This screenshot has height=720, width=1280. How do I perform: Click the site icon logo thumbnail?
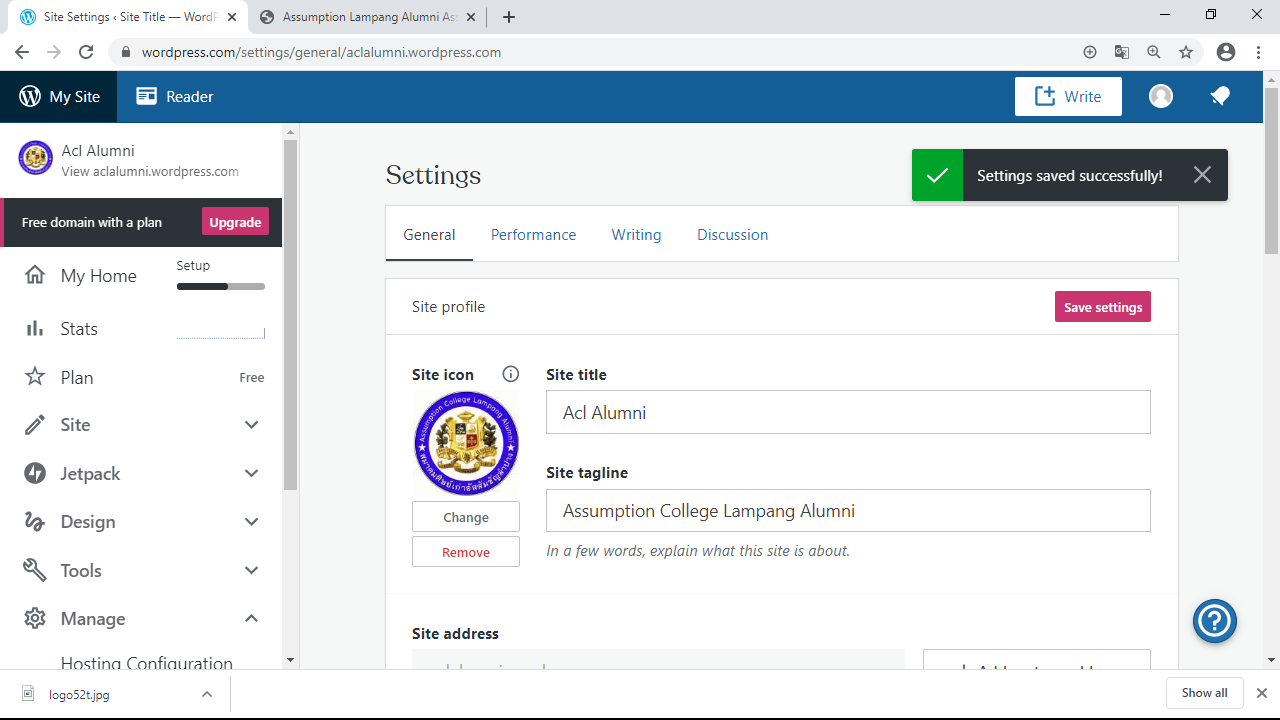466,443
